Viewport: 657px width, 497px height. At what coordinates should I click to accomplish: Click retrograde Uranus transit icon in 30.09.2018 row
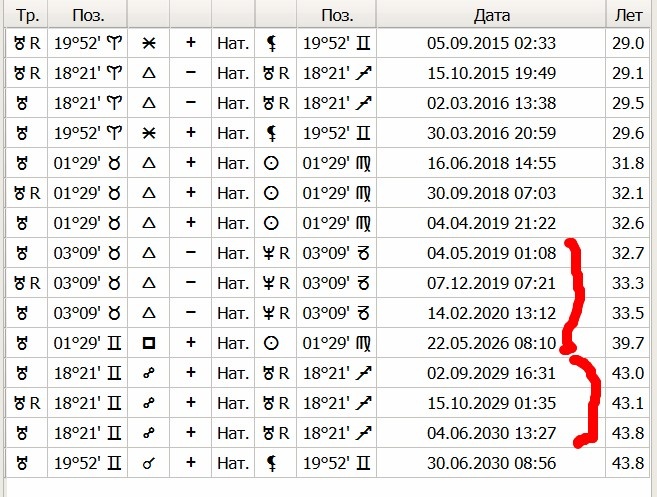click(27, 193)
